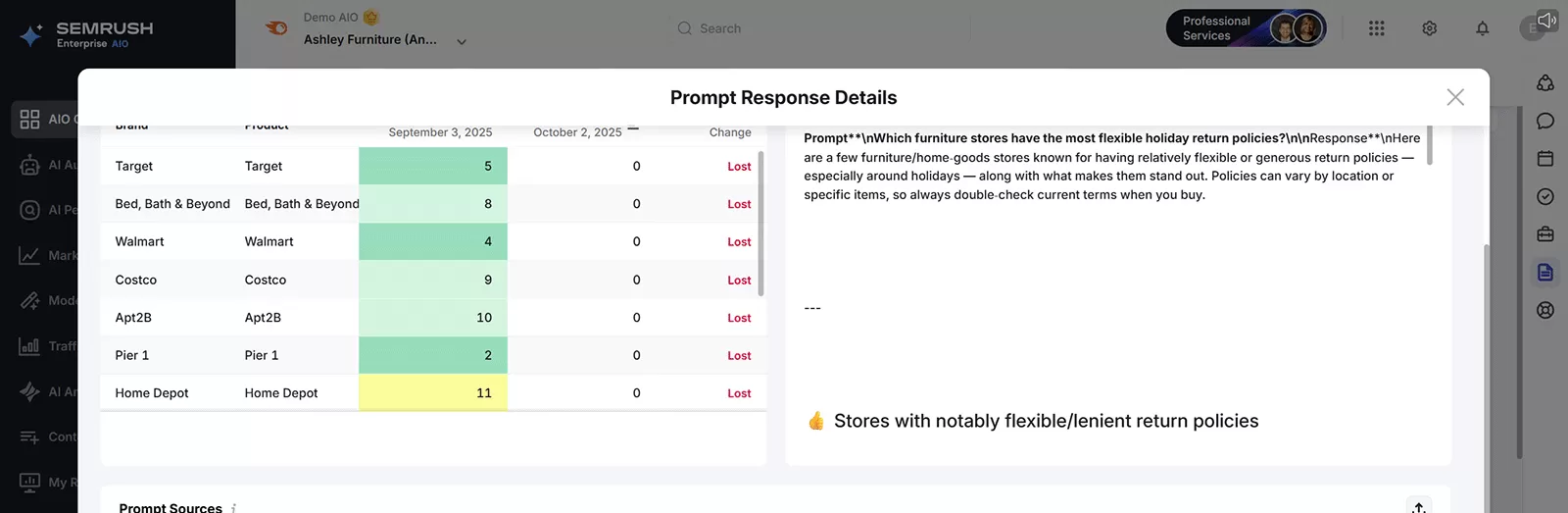This screenshot has height=513, width=1568.
Task: Click the Prompt Response Details title
Action: click(784, 97)
